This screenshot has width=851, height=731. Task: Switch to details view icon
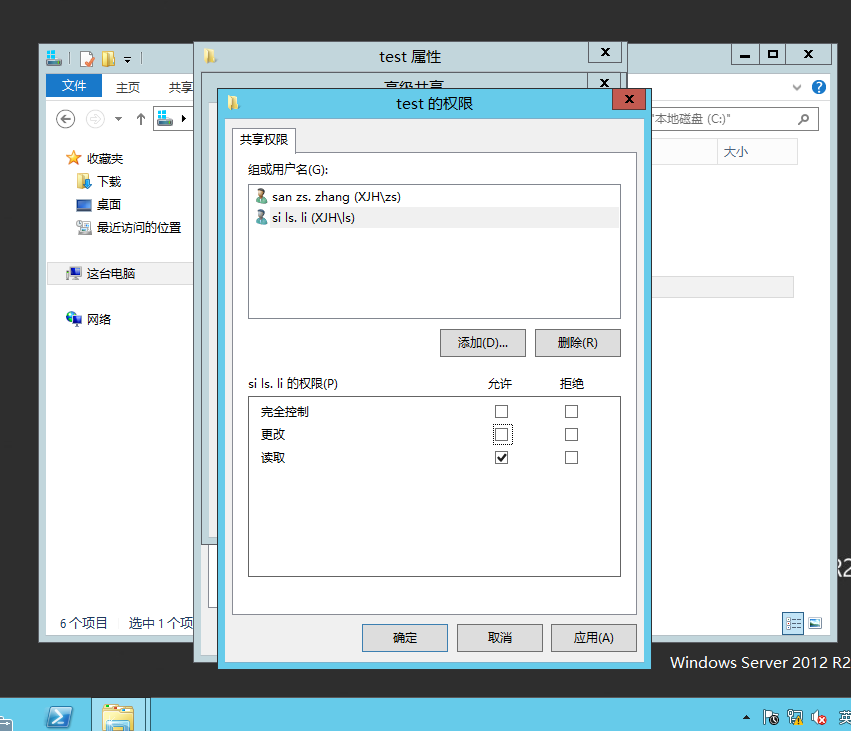coord(793,623)
